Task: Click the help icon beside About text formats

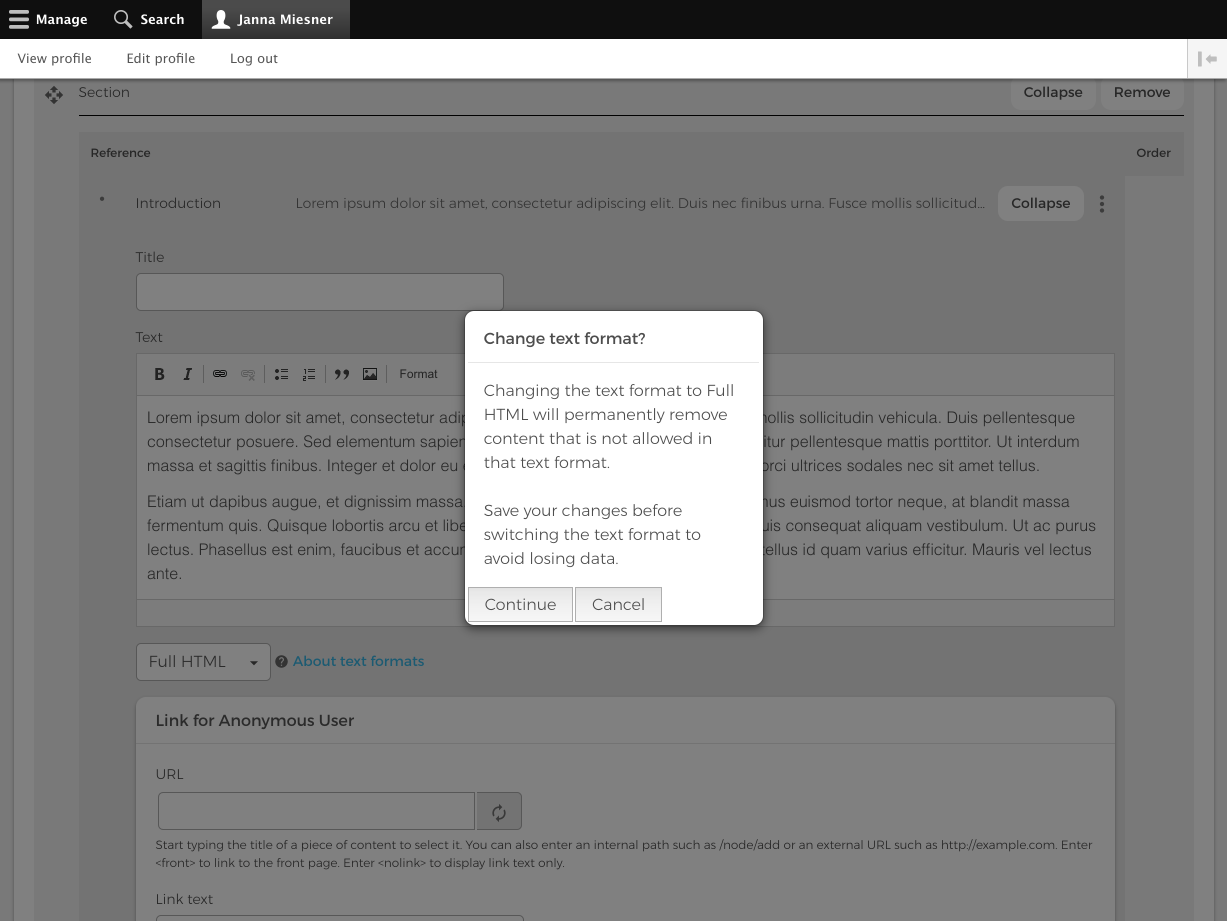Action: pos(282,662)
